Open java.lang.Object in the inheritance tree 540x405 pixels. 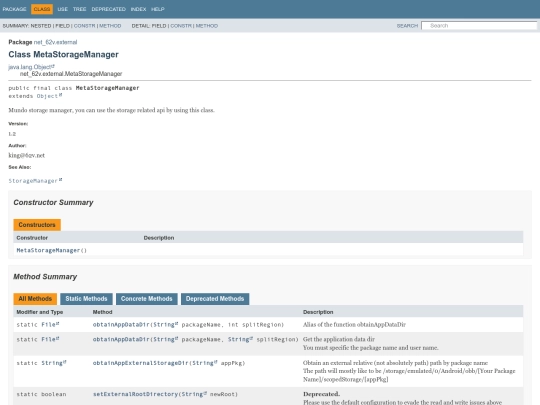[x=31, y=67]
